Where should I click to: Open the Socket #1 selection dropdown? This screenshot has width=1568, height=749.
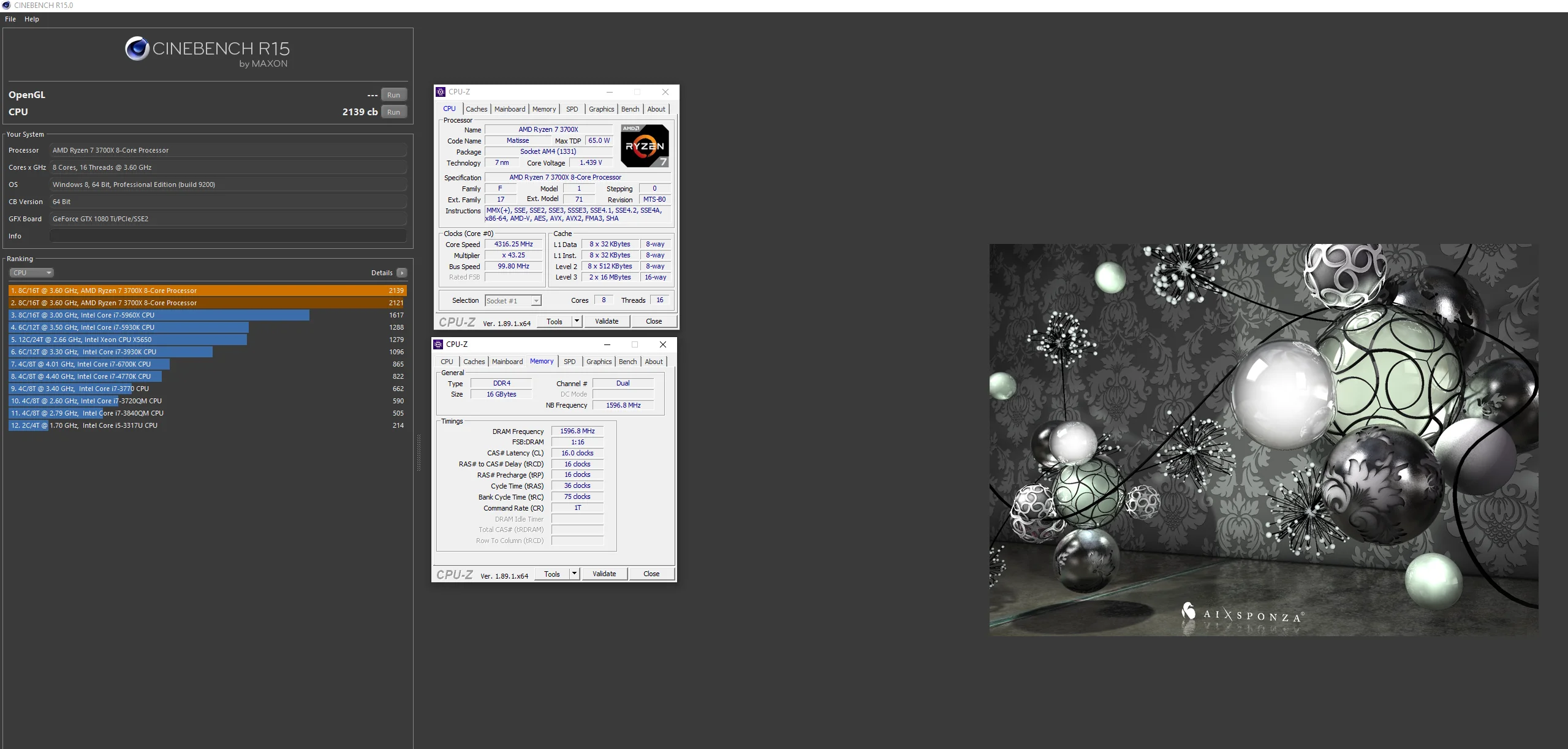(x=513, y=301)
